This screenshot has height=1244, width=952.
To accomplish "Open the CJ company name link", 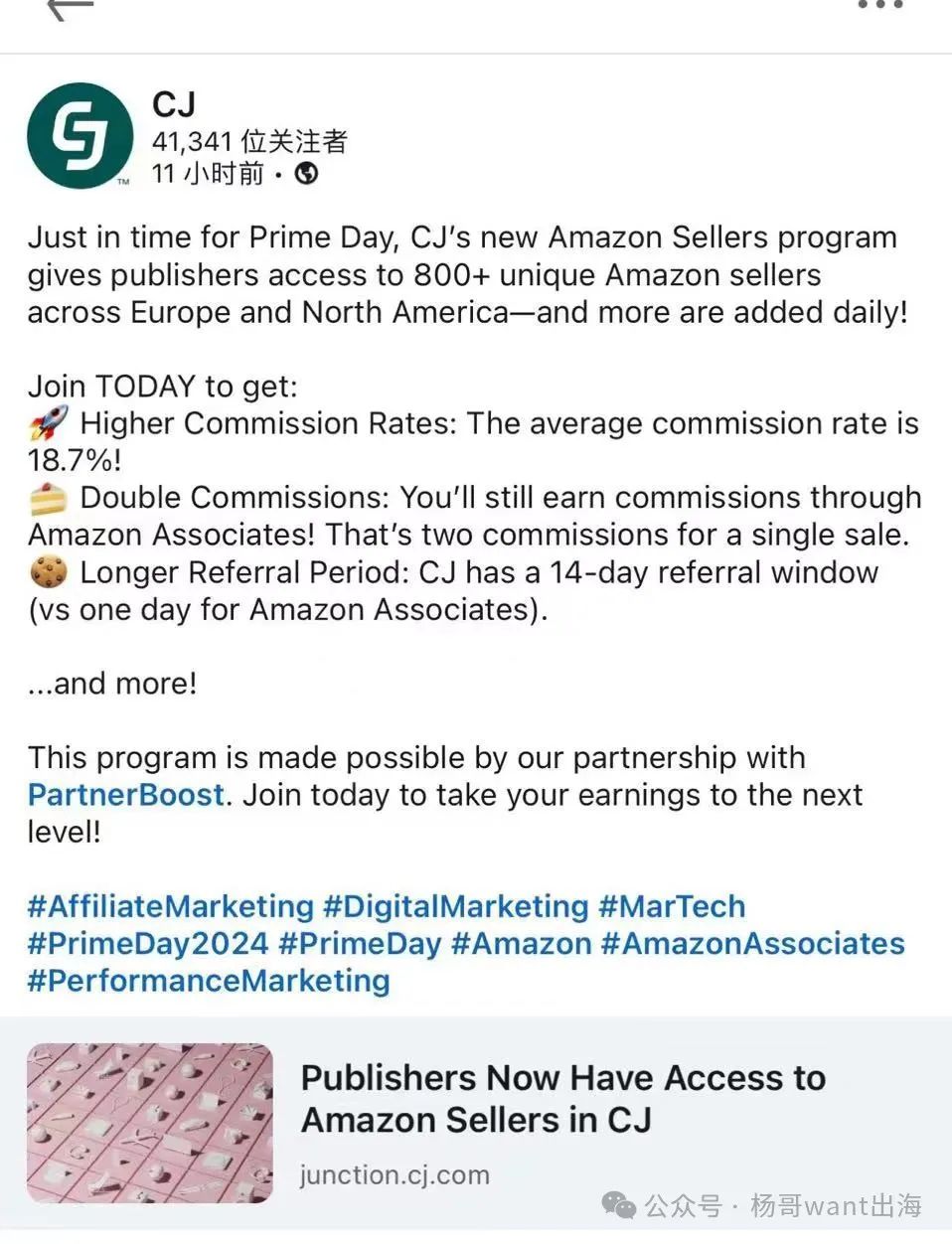I will (174, 104).
